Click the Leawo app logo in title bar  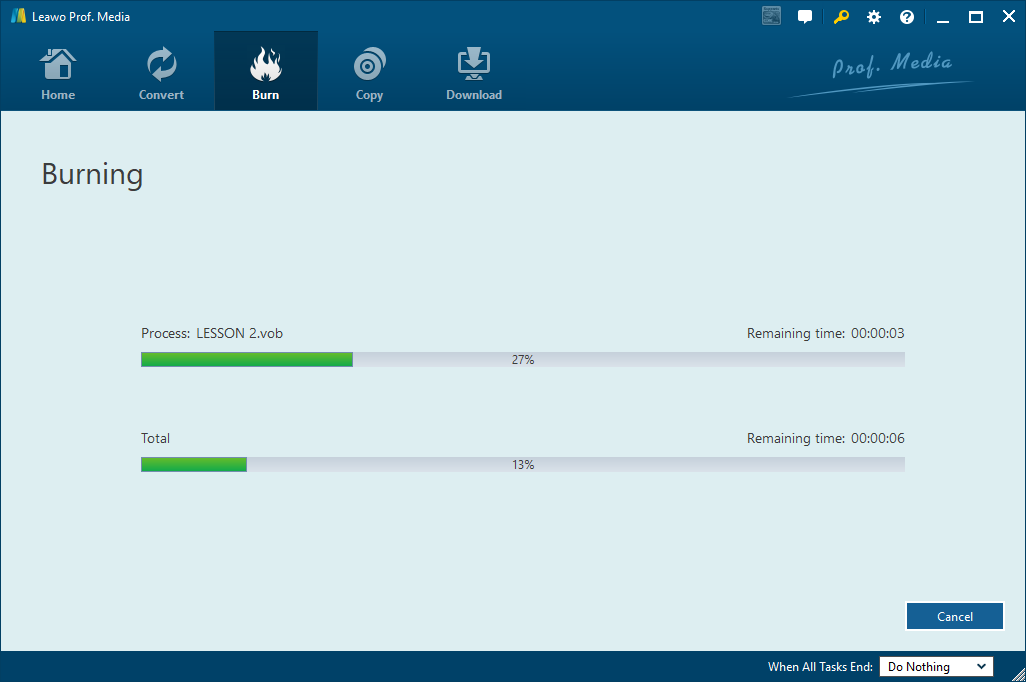18,16
